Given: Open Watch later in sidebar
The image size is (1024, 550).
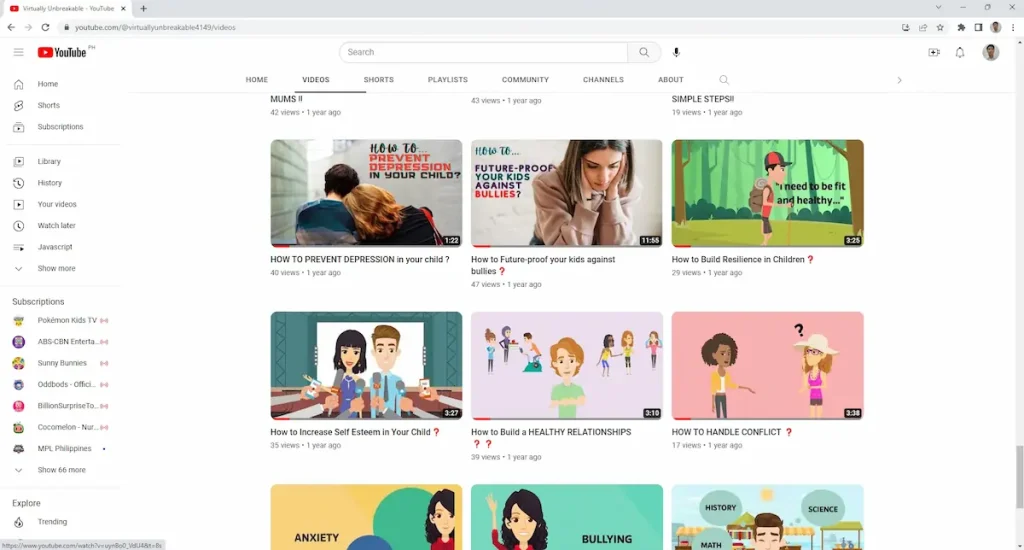Looking at the screenshot, I should (x=56, y=225).
